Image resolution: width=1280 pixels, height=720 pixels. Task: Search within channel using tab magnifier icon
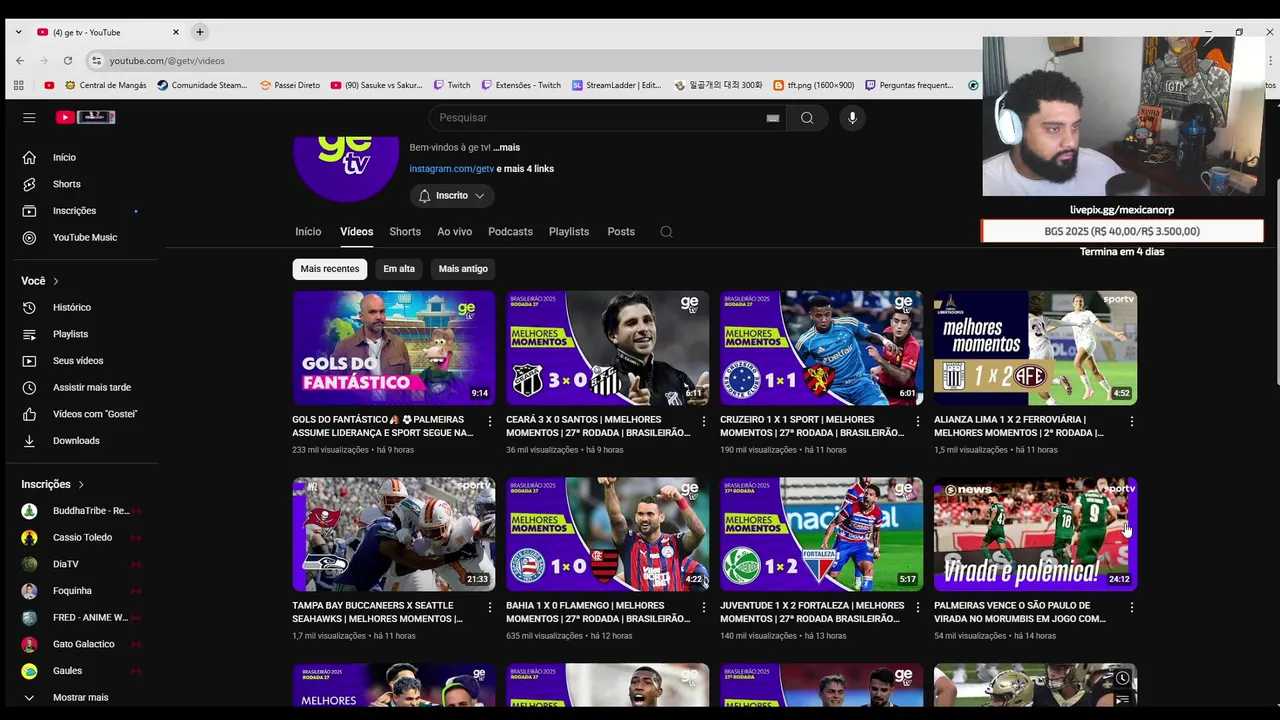point(666,232)
